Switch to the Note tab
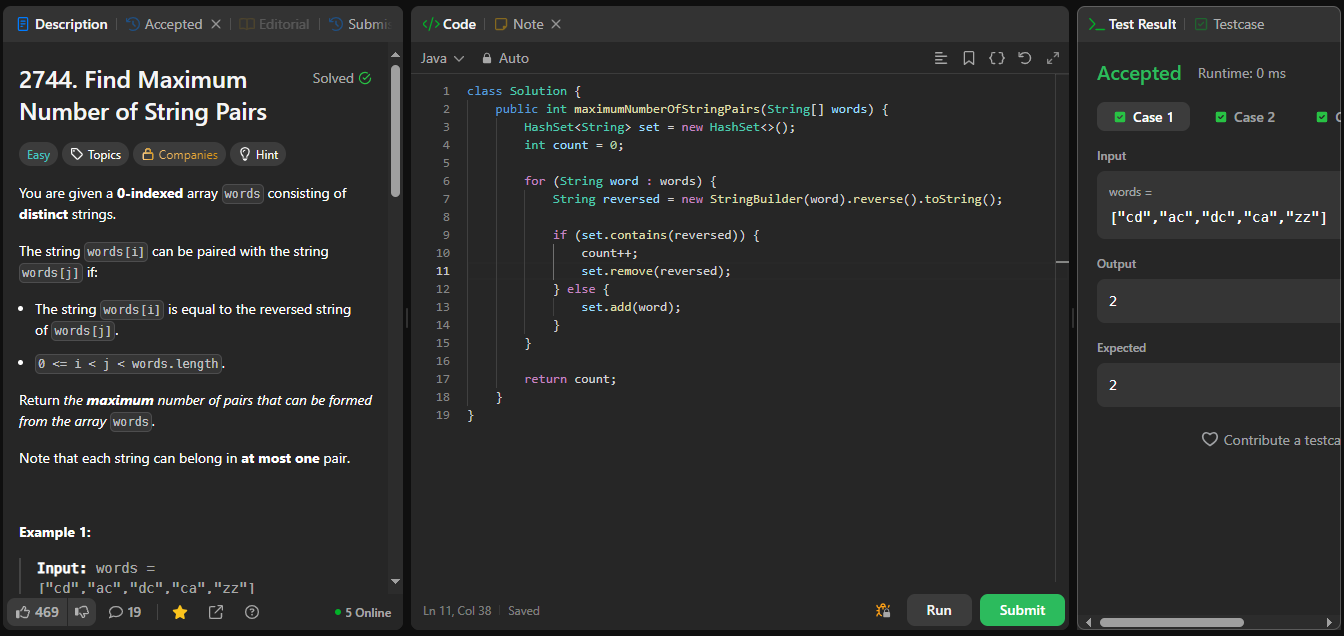The height and width of the screenshot is (636, 1344). coord(519,24)
